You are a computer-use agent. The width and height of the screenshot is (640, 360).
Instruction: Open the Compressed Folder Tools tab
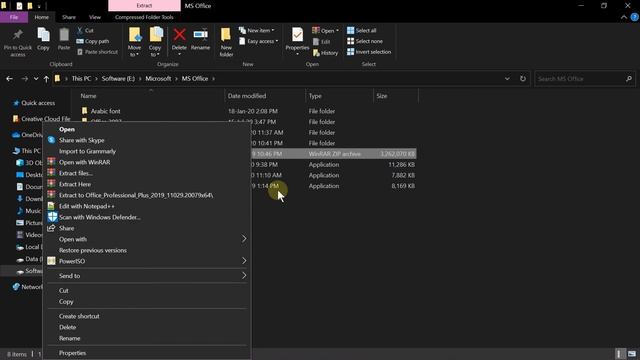click(x=144, y=17)
